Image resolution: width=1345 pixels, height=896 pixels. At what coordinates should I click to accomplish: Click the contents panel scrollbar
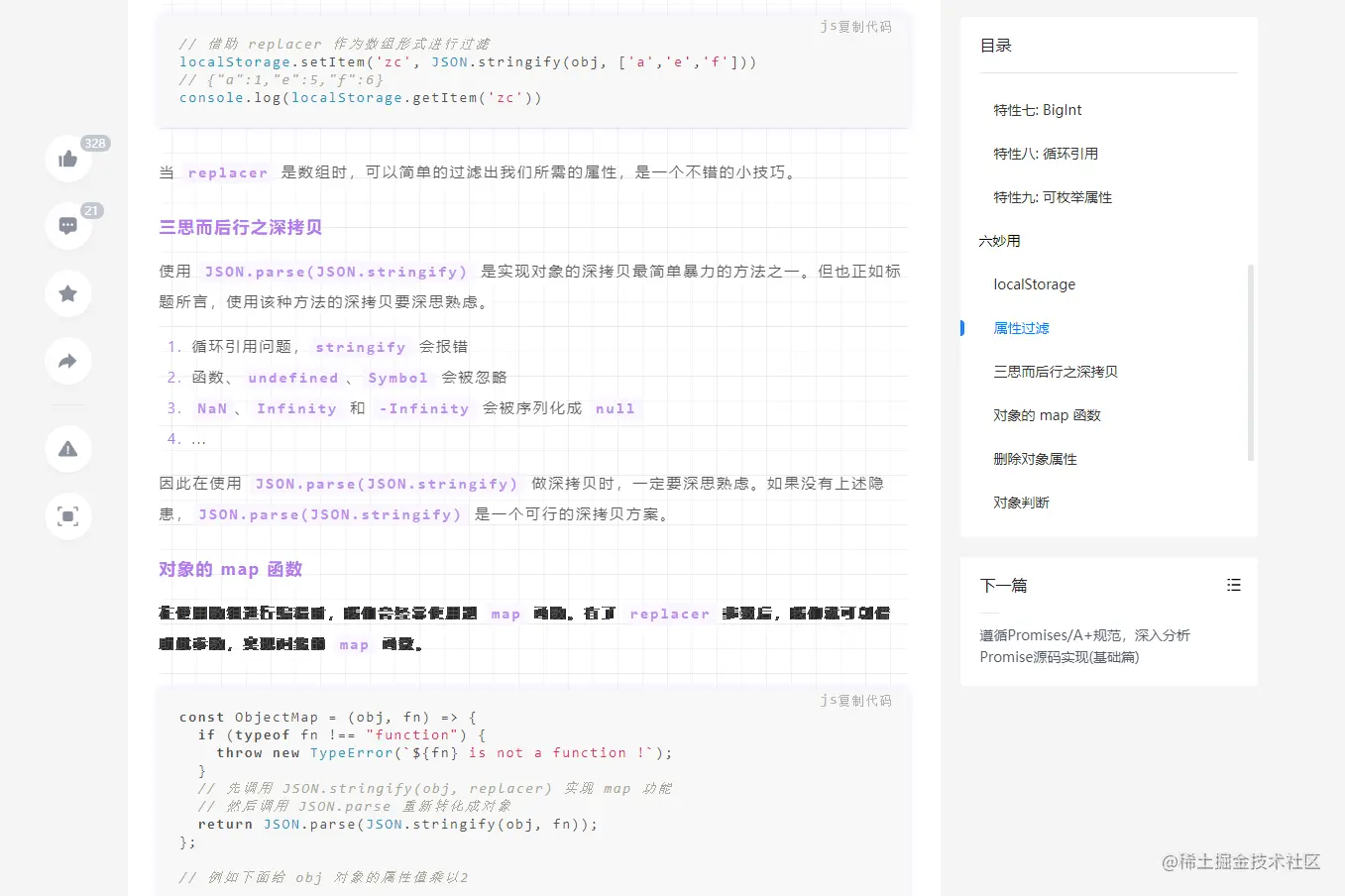coord(1250,363)
